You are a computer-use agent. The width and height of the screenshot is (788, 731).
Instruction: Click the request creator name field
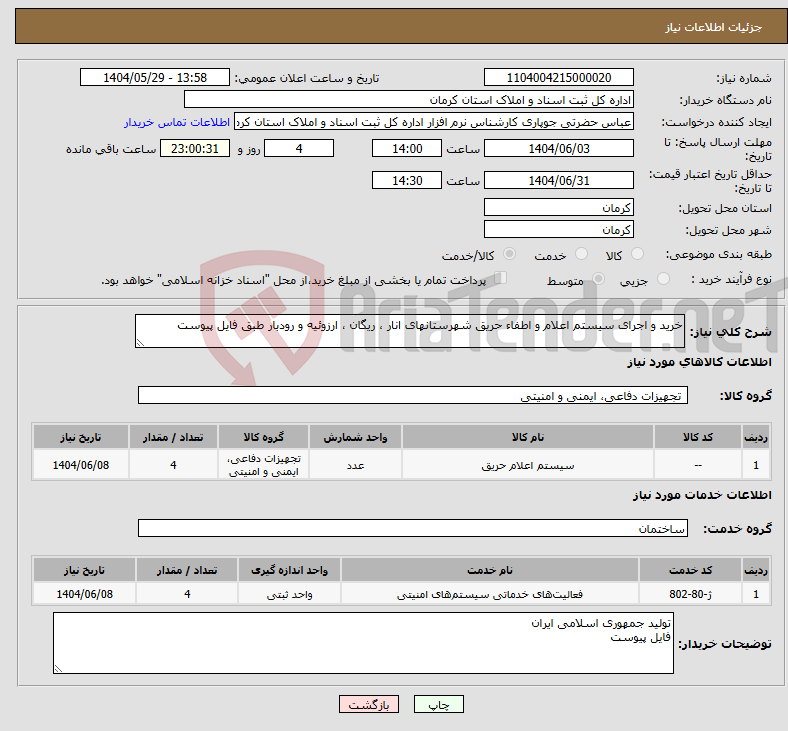(x=434, y=122)
